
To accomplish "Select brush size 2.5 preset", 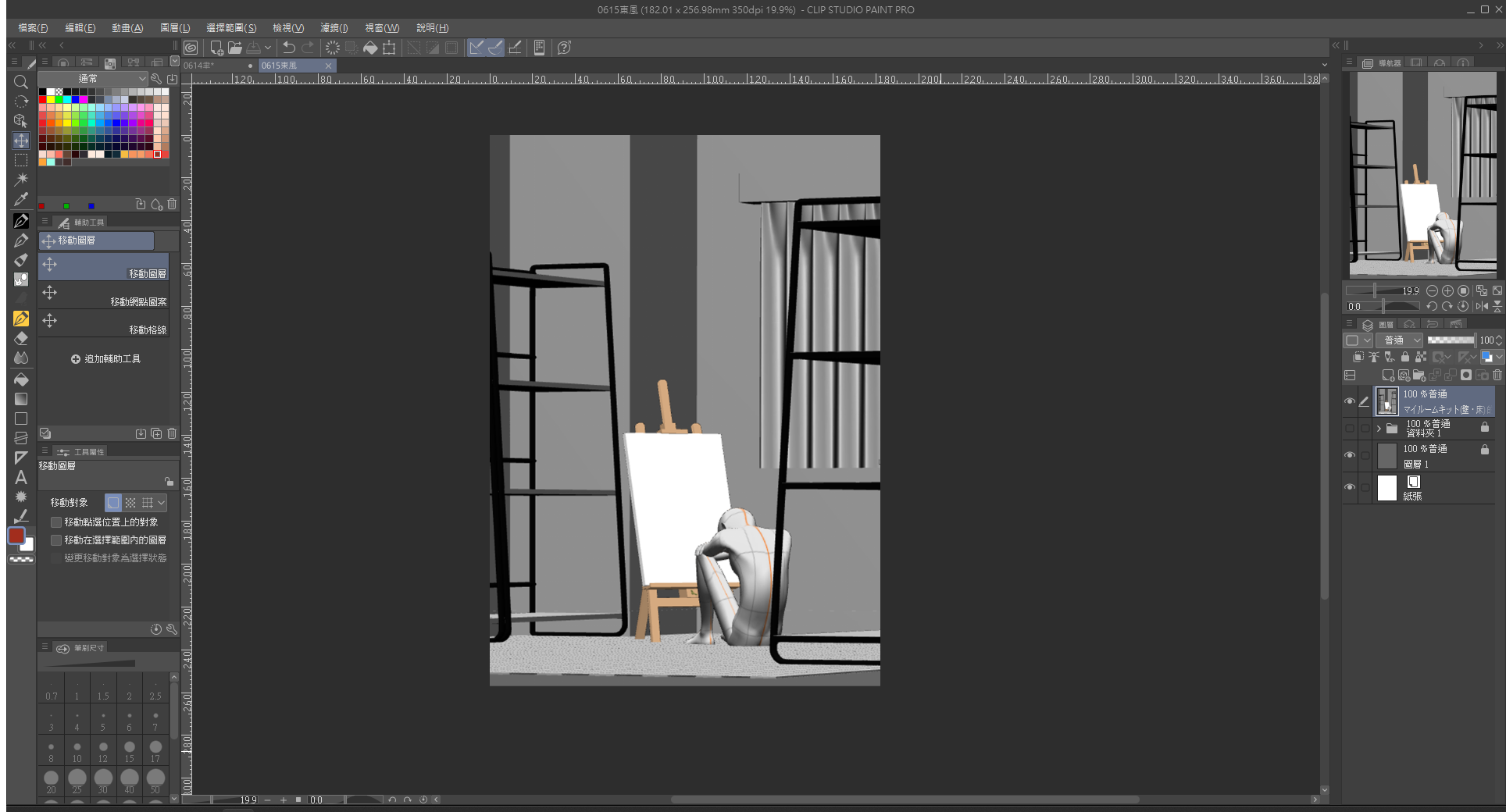I will click(155, 689).
